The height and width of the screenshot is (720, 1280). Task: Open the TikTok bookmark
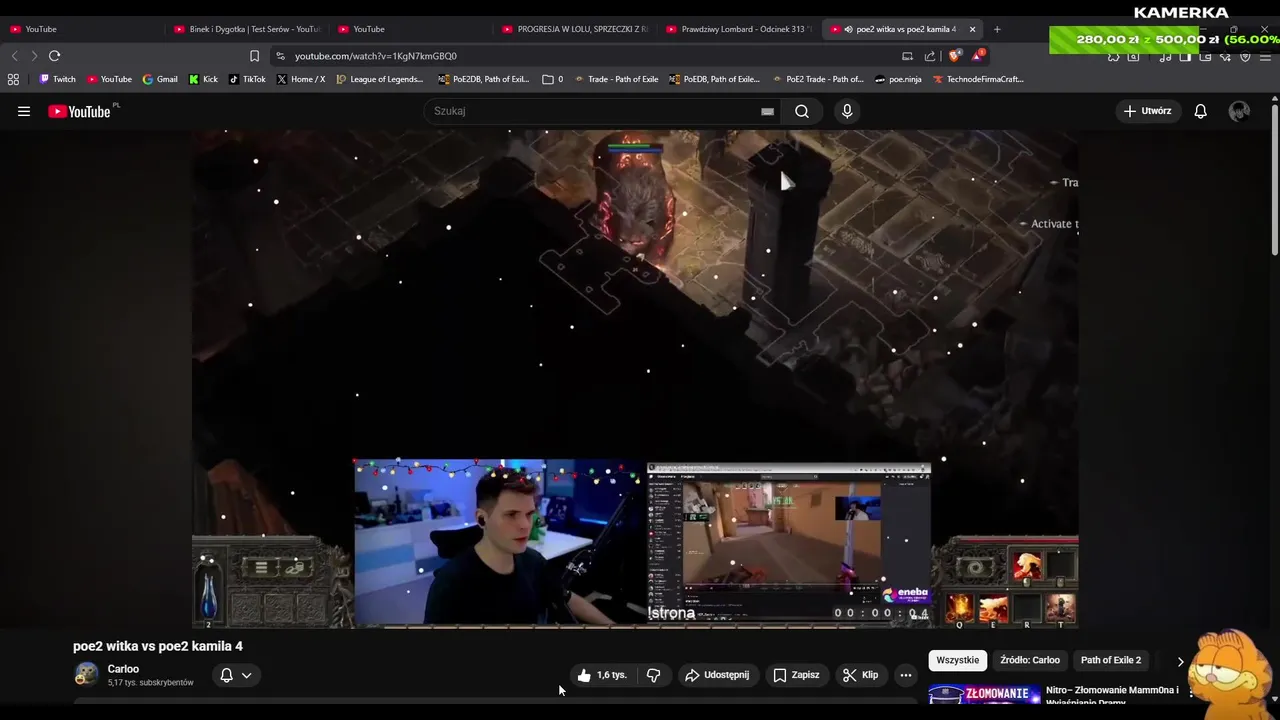[247, 79]
